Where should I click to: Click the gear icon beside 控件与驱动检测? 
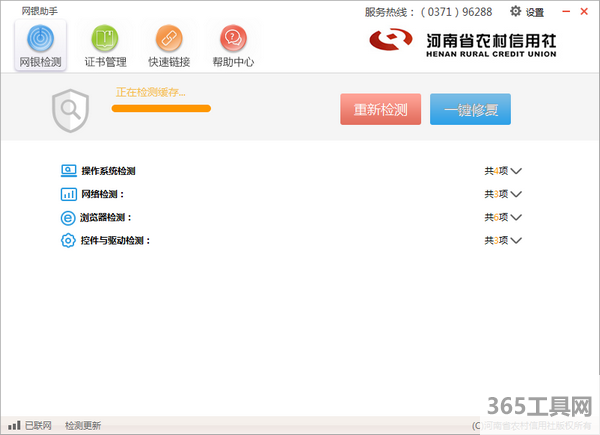click(68, 240)
